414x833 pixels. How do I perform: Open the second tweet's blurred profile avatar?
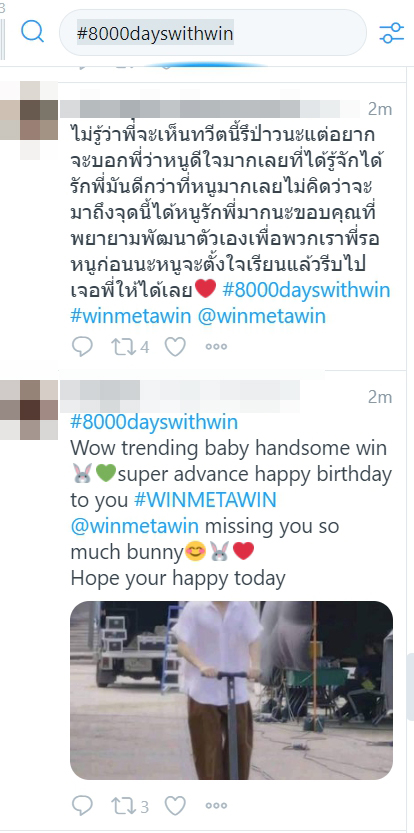click(29, 410)
